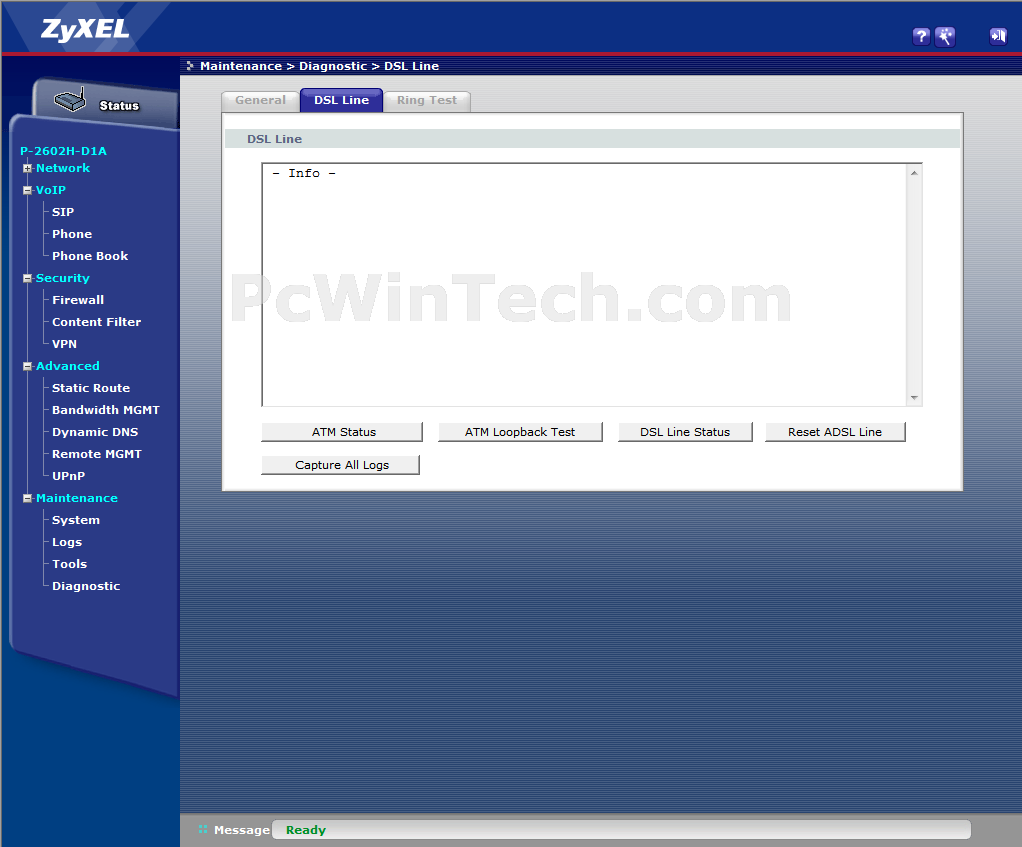Open the Logs page

point(67,542)
